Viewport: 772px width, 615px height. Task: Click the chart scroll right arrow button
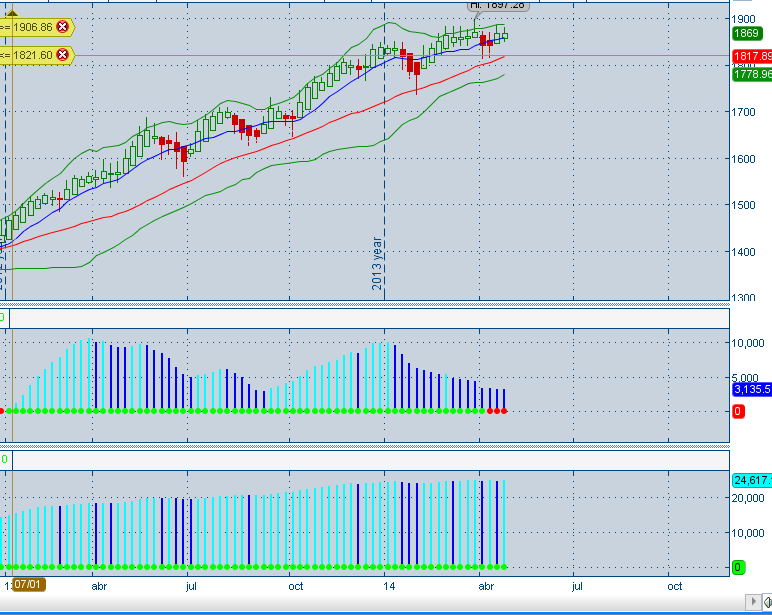click(753, 601)
